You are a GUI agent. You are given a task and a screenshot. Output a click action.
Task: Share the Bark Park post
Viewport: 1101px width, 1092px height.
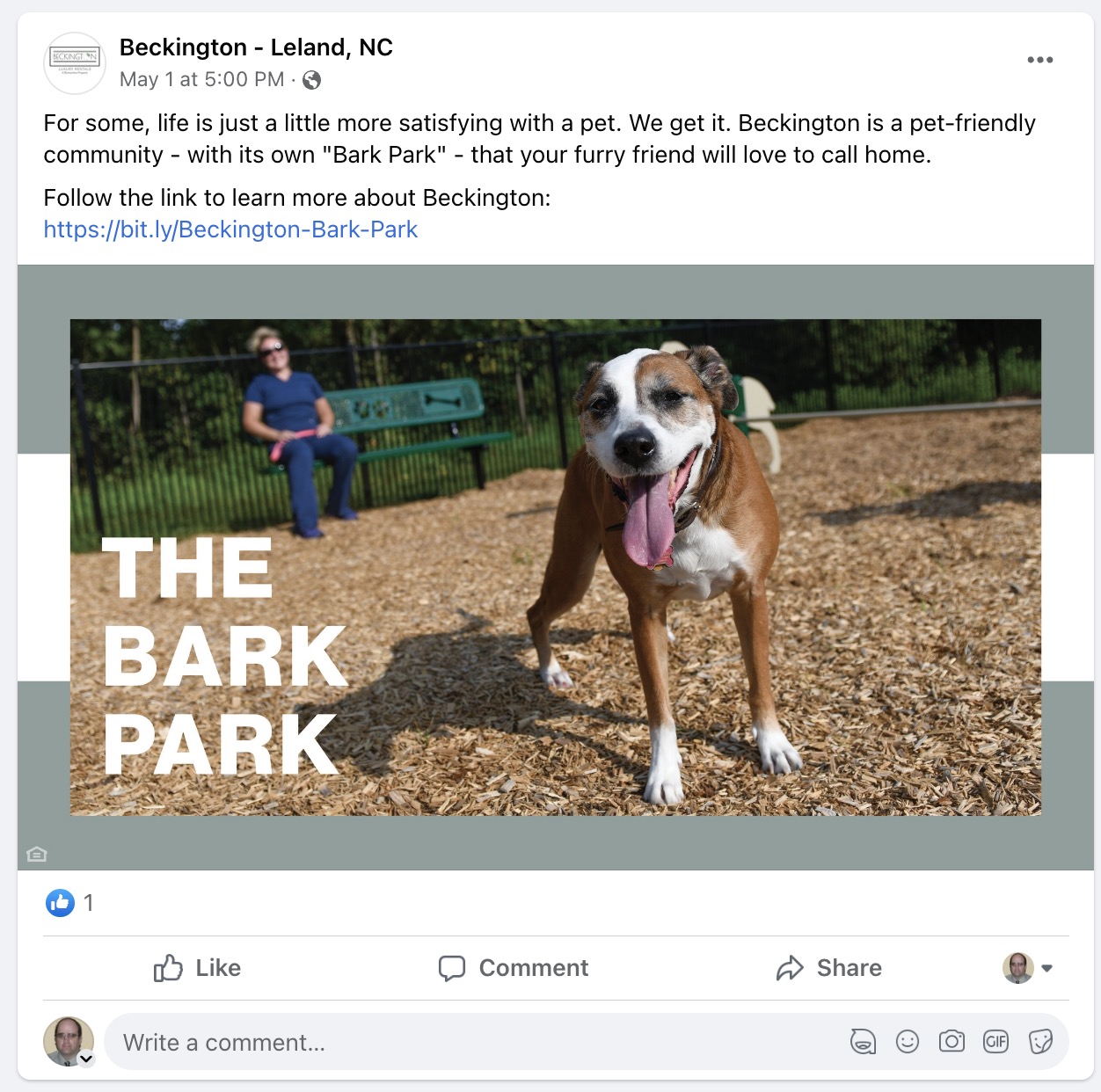[x=828, y=968]
